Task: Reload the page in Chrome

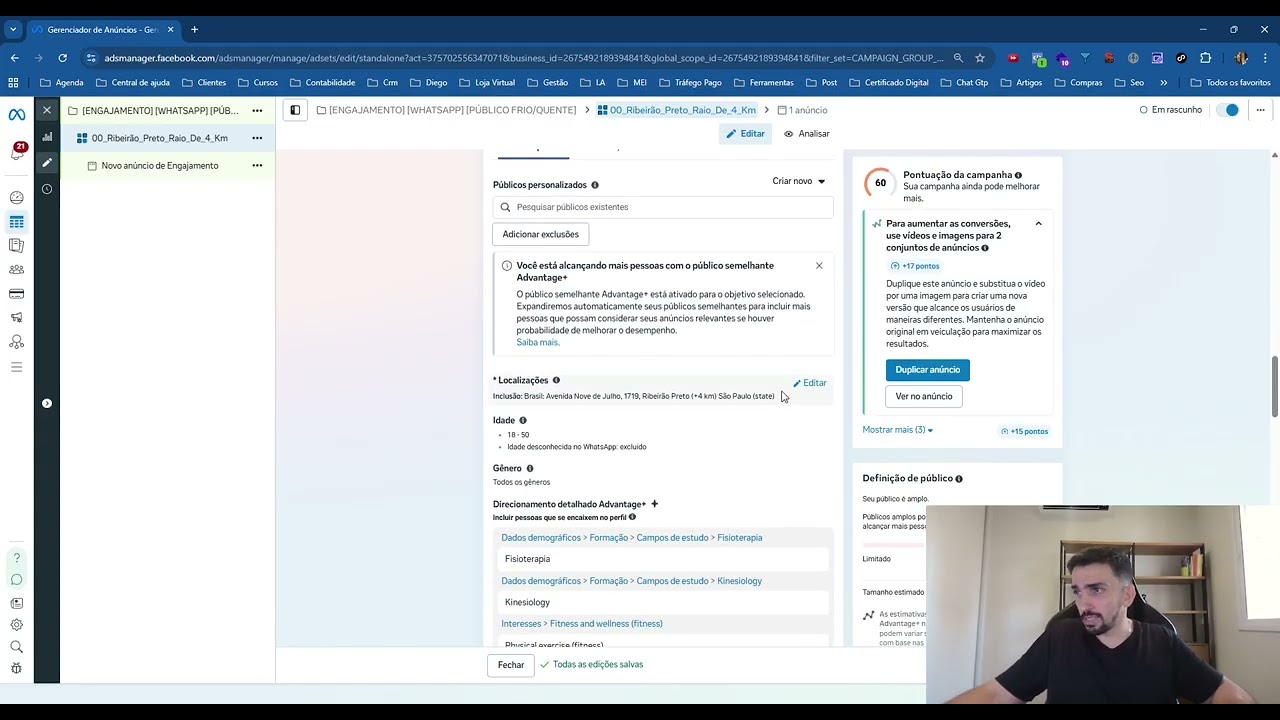Action: pyautogui.click(x=62, y=58)
